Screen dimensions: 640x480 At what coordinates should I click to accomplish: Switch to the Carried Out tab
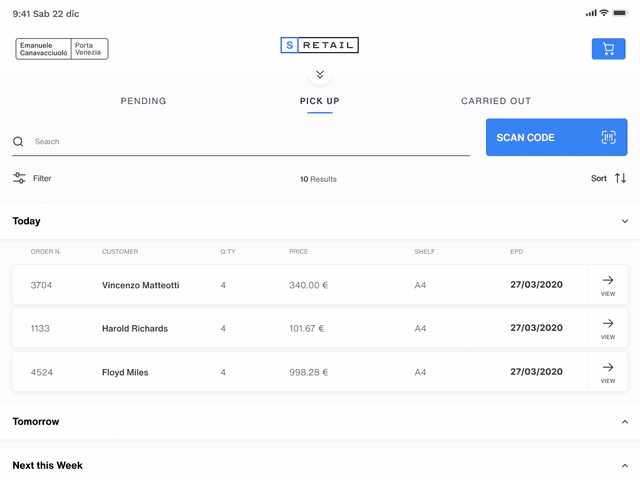[496, 101]
